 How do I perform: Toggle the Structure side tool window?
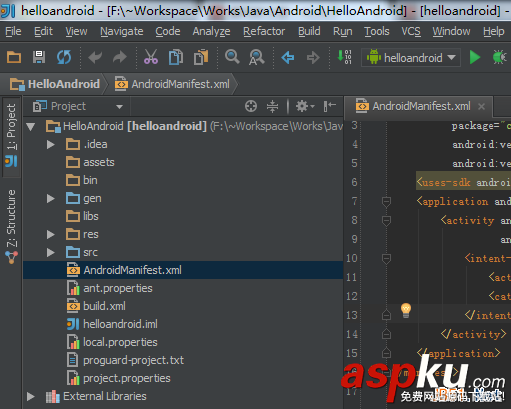(x=11, y=227)
